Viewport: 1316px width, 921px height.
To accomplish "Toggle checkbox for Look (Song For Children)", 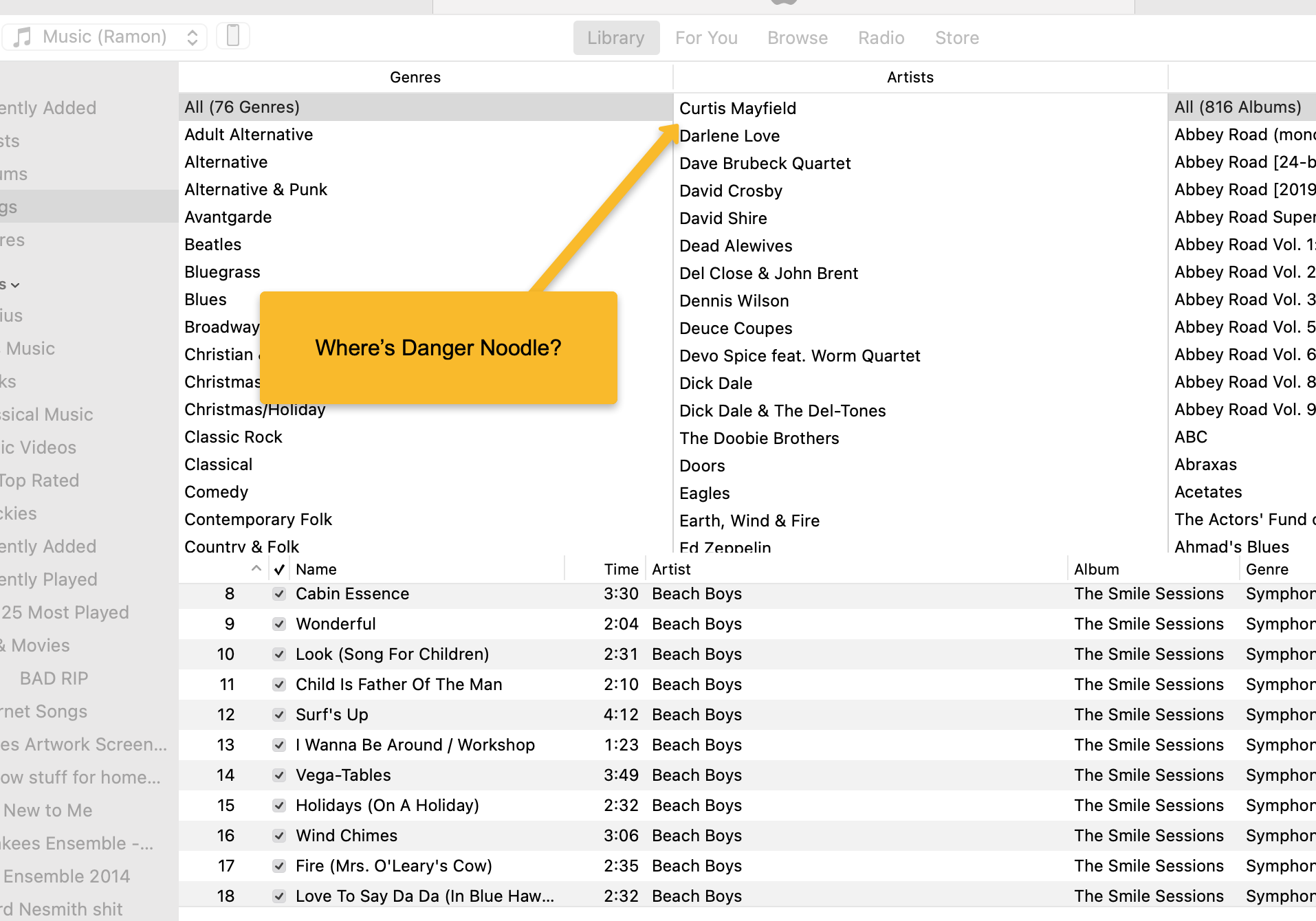I will pos(279,654).
